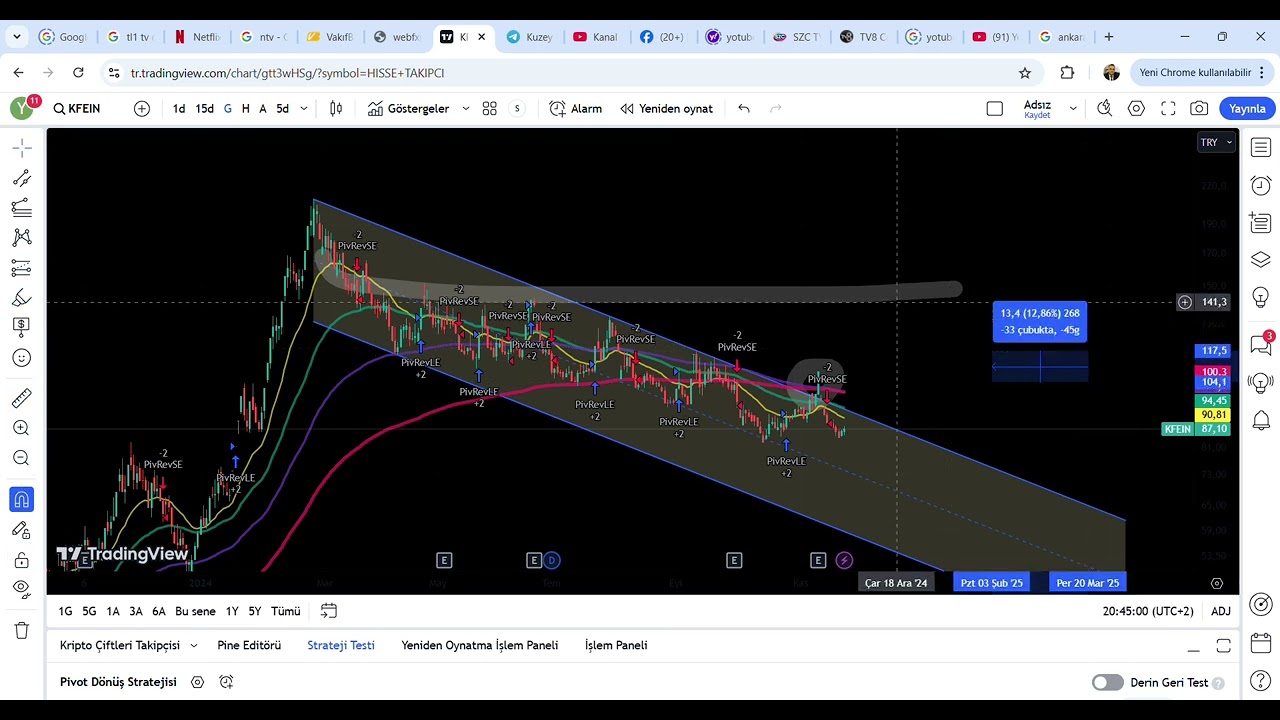1280x720 pixels.
Task: Add a symbol to compare
Action: tap(142, 109)
